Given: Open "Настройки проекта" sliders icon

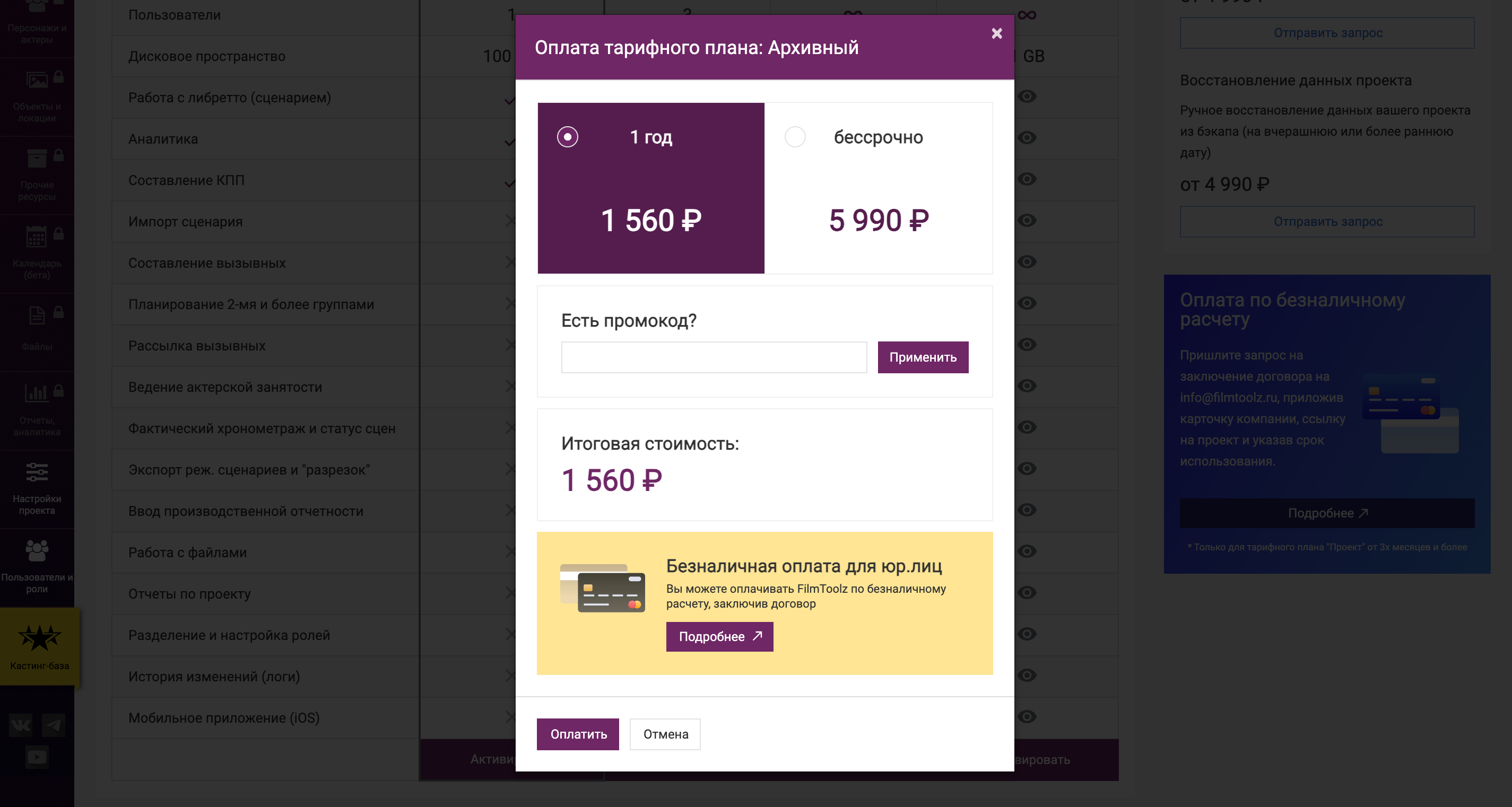Looking at the screenshot, I should tap(37, 472).
